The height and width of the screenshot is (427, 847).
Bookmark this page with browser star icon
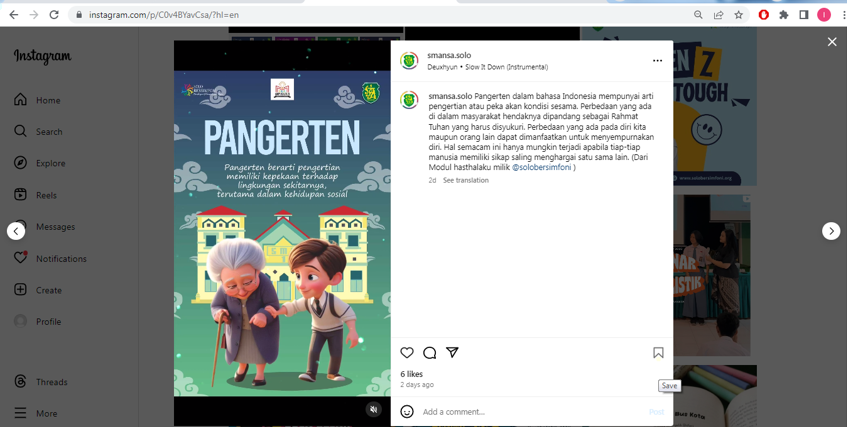coord(739,15)
